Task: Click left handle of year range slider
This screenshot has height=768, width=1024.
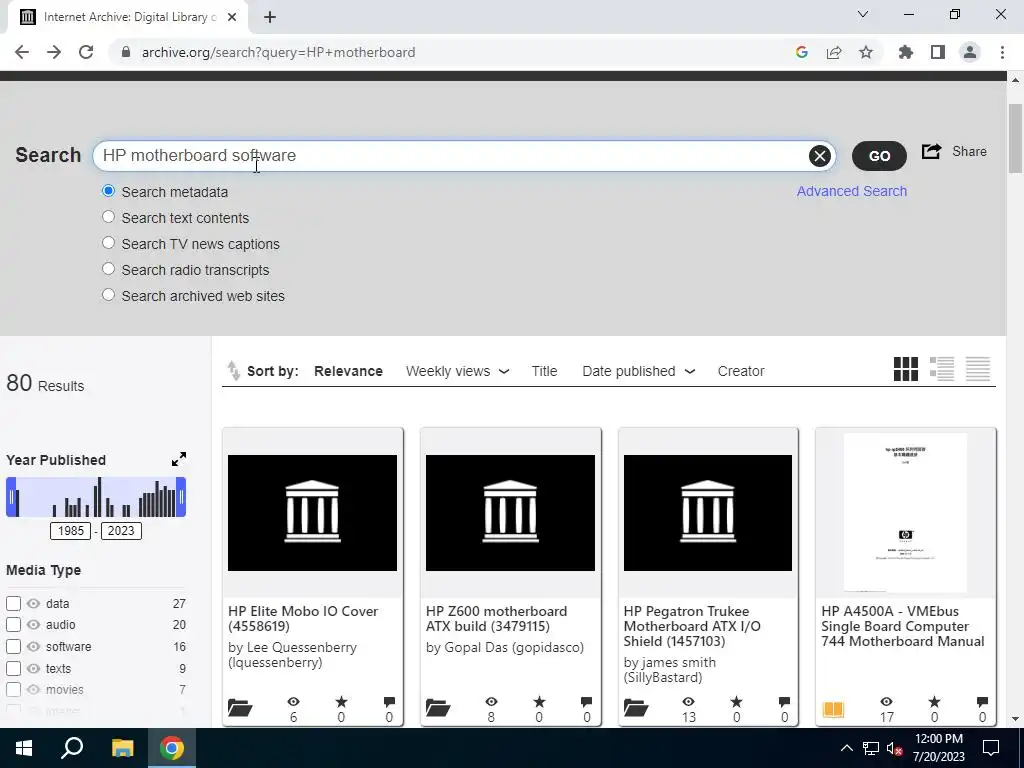Action: click(11, 497)
